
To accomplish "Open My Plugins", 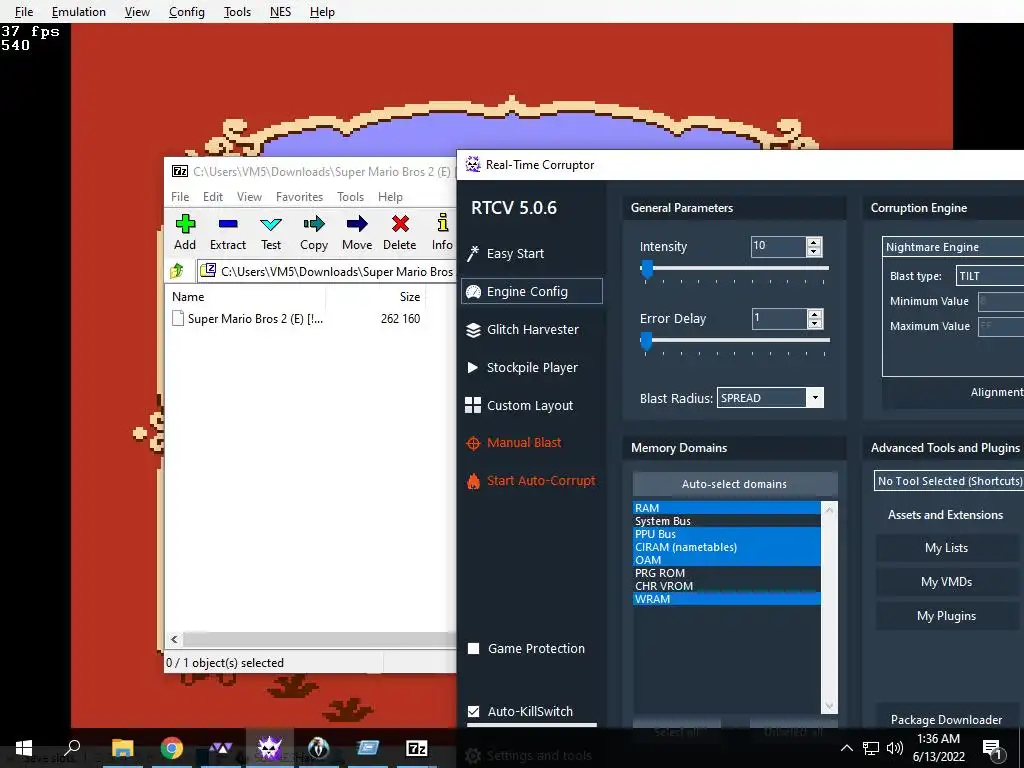I will click(x=946, y=616).
